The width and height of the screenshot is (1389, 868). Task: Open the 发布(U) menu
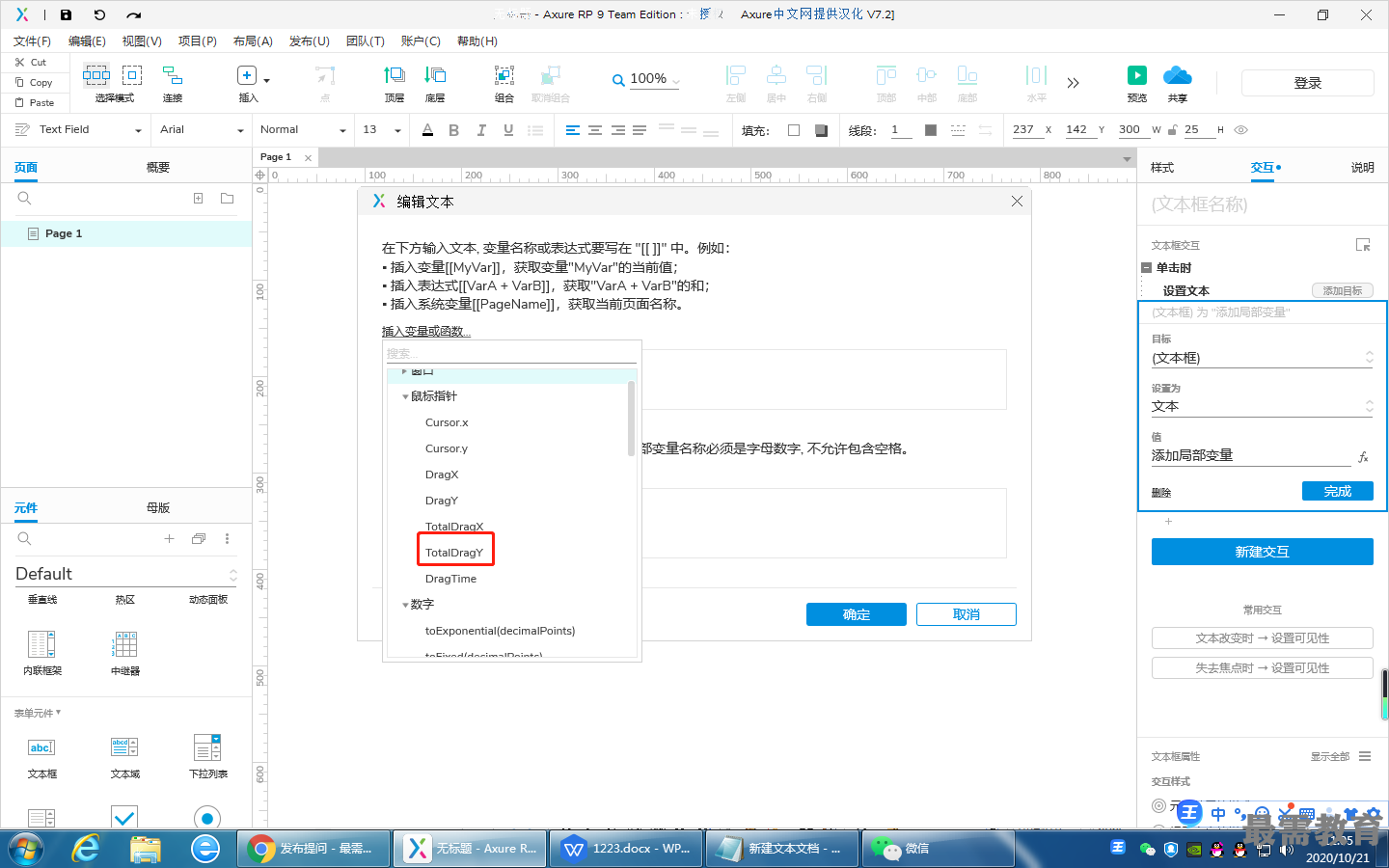coord(310,41)
